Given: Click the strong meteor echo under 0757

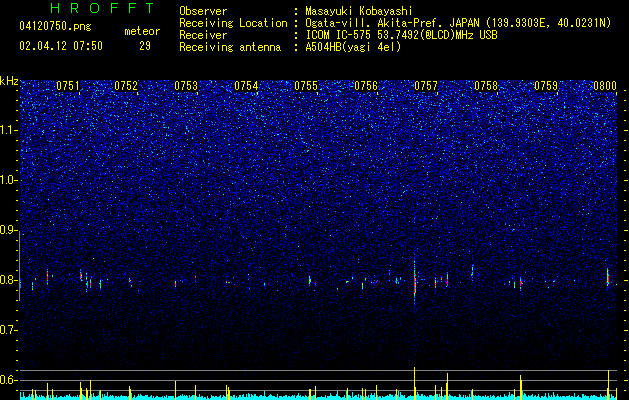Looking at the screenshot, I should click(415, 282).
